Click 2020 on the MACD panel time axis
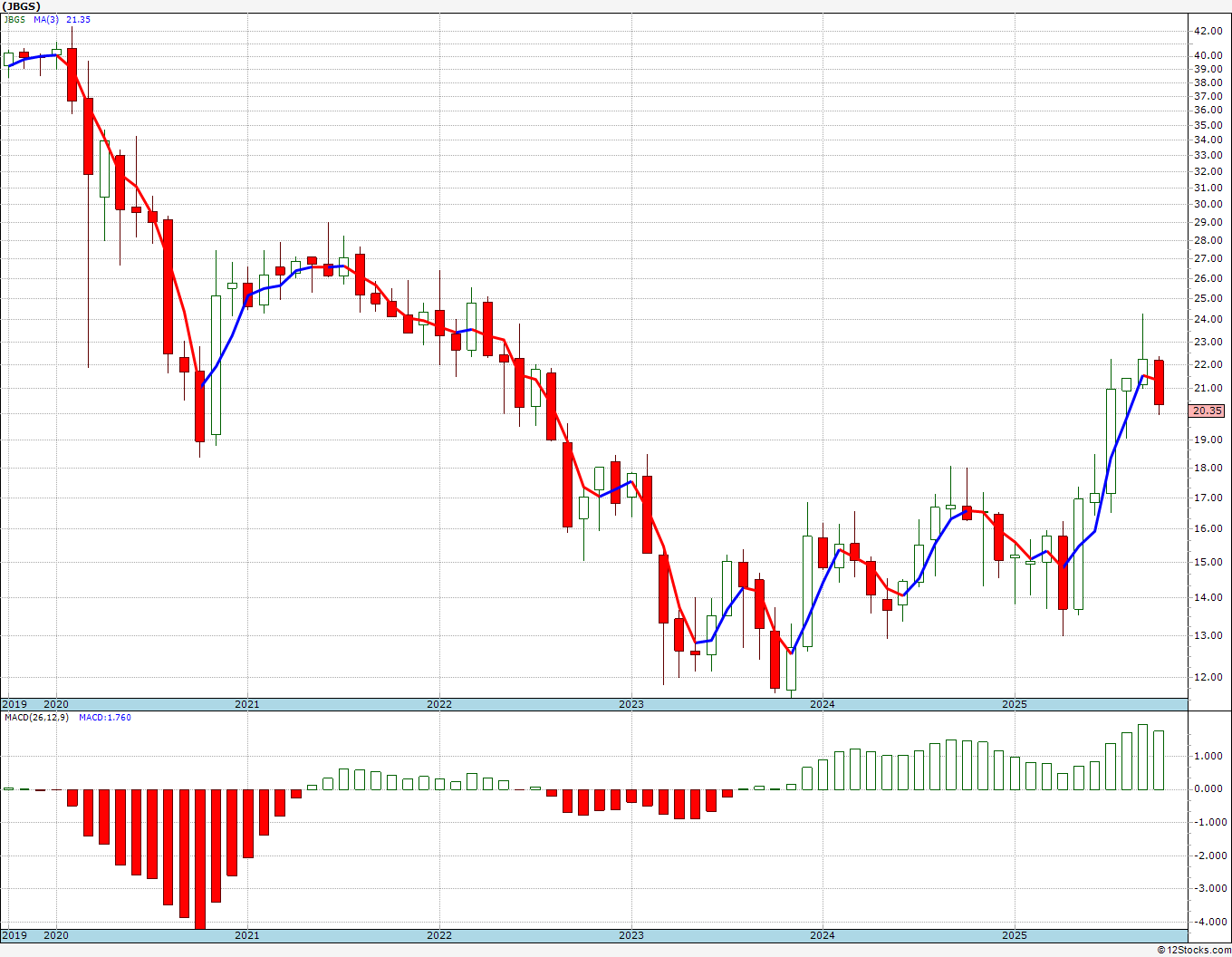1232x957 pixels. coord(56,935)
